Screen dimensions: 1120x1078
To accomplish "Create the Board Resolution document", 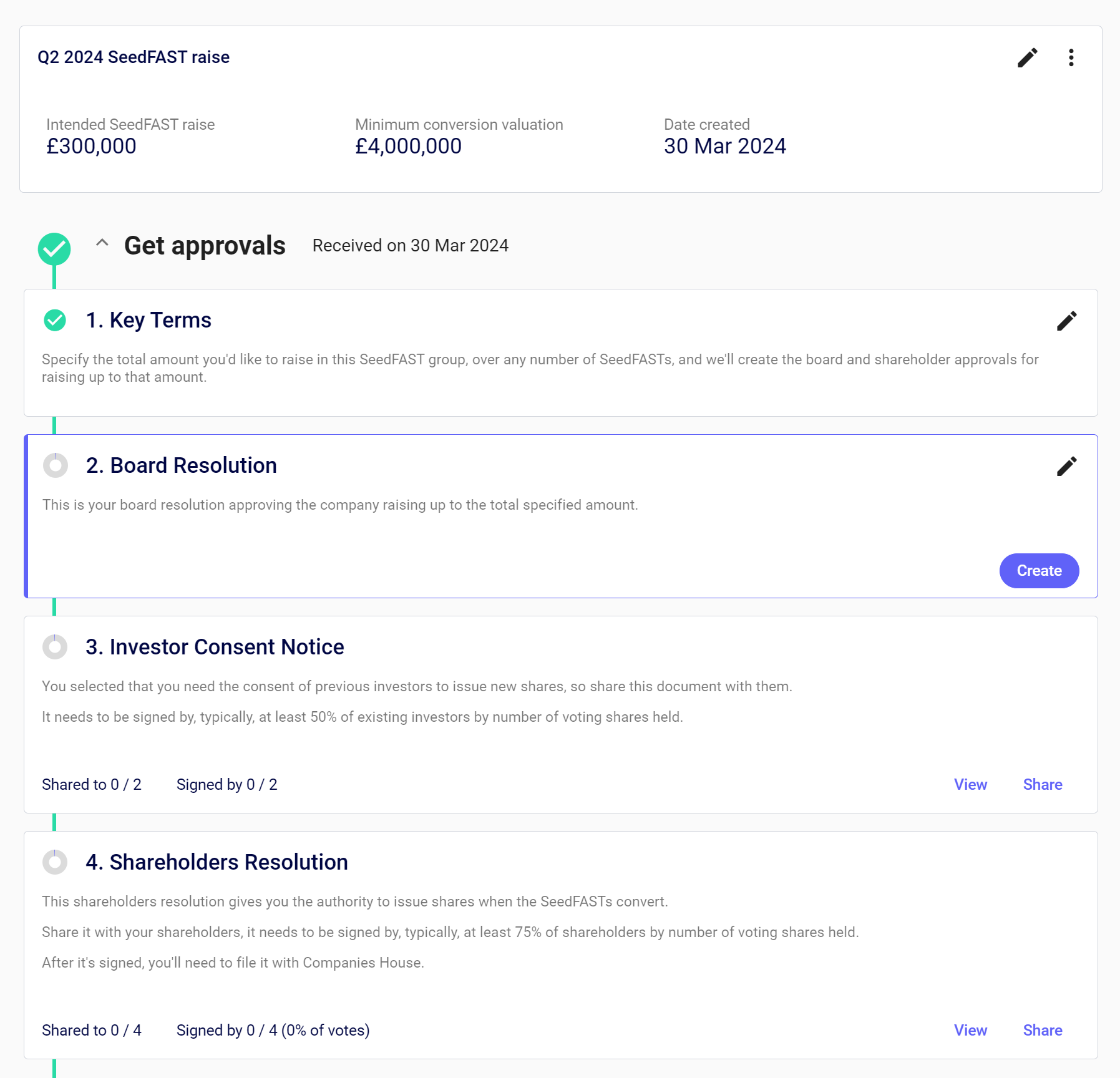I will click(x=1038, y=571).
